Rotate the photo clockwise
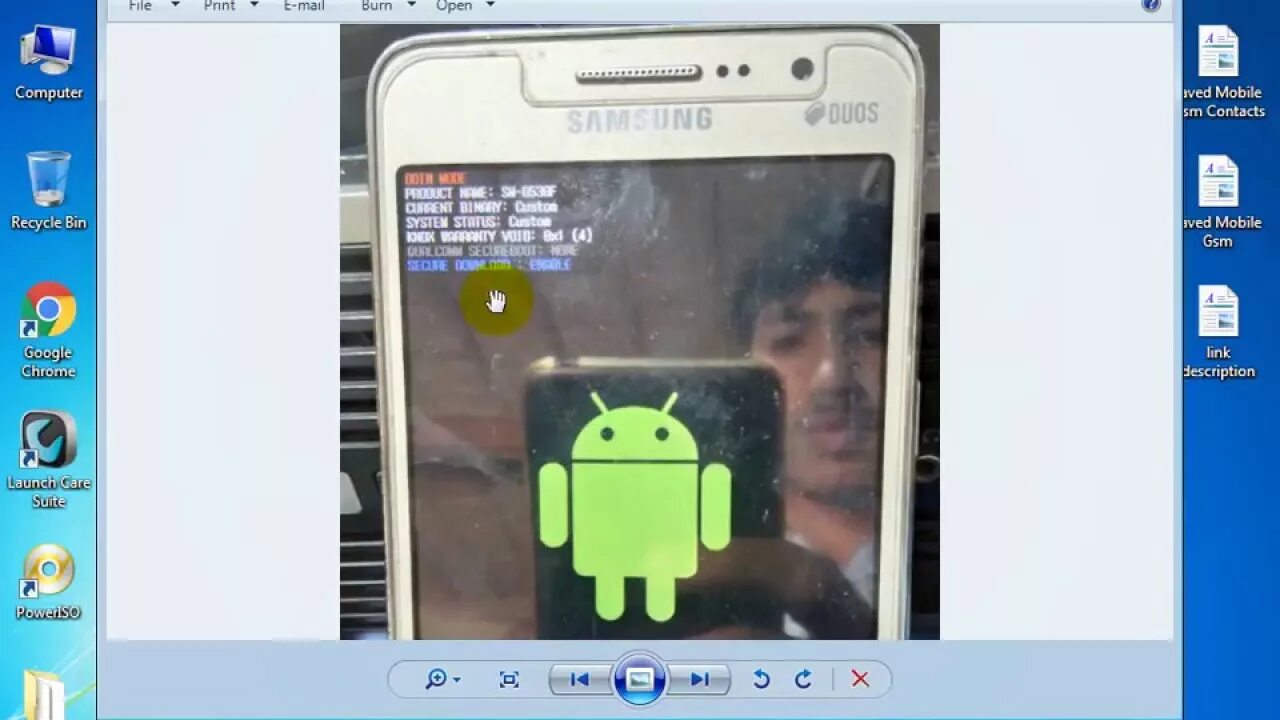The width and height of the screenshot is (1280, 720). click(x=803, y=680)
